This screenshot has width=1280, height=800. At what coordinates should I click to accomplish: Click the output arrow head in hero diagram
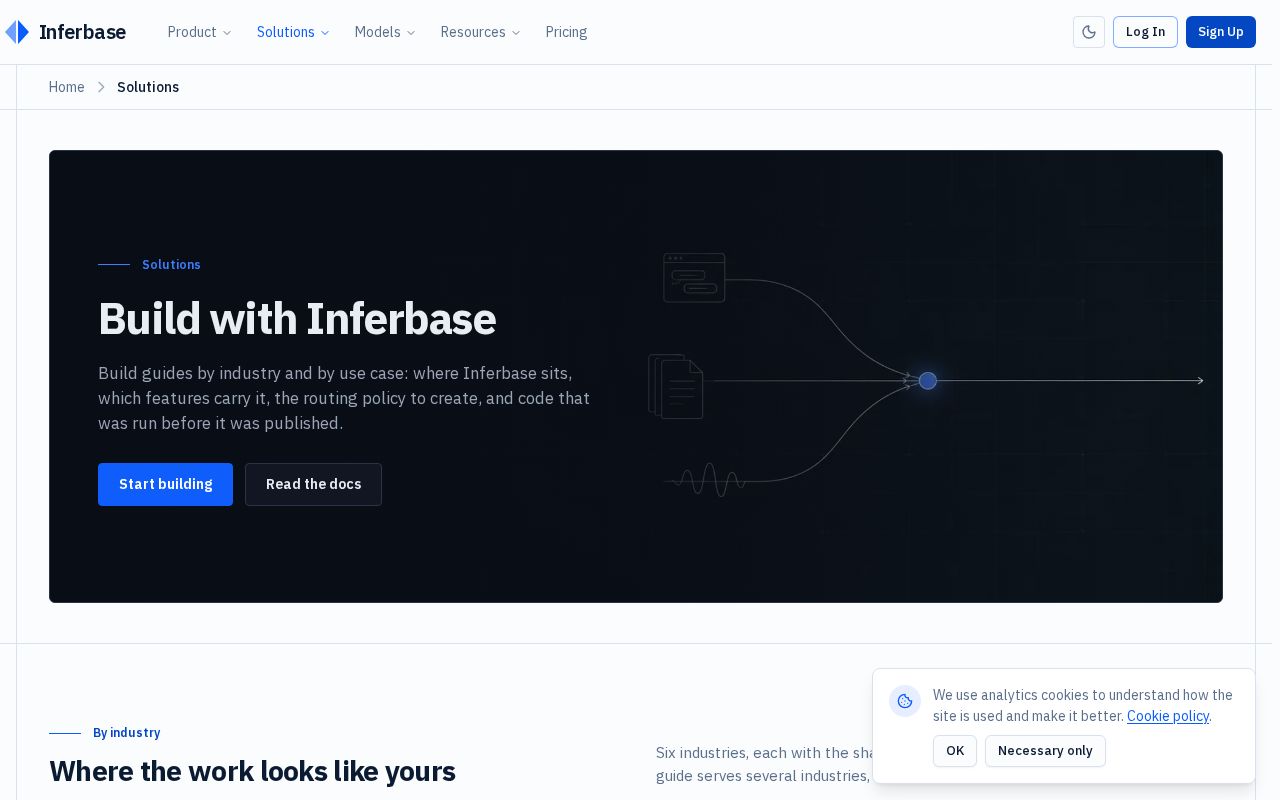click(x=1200, y=381)
